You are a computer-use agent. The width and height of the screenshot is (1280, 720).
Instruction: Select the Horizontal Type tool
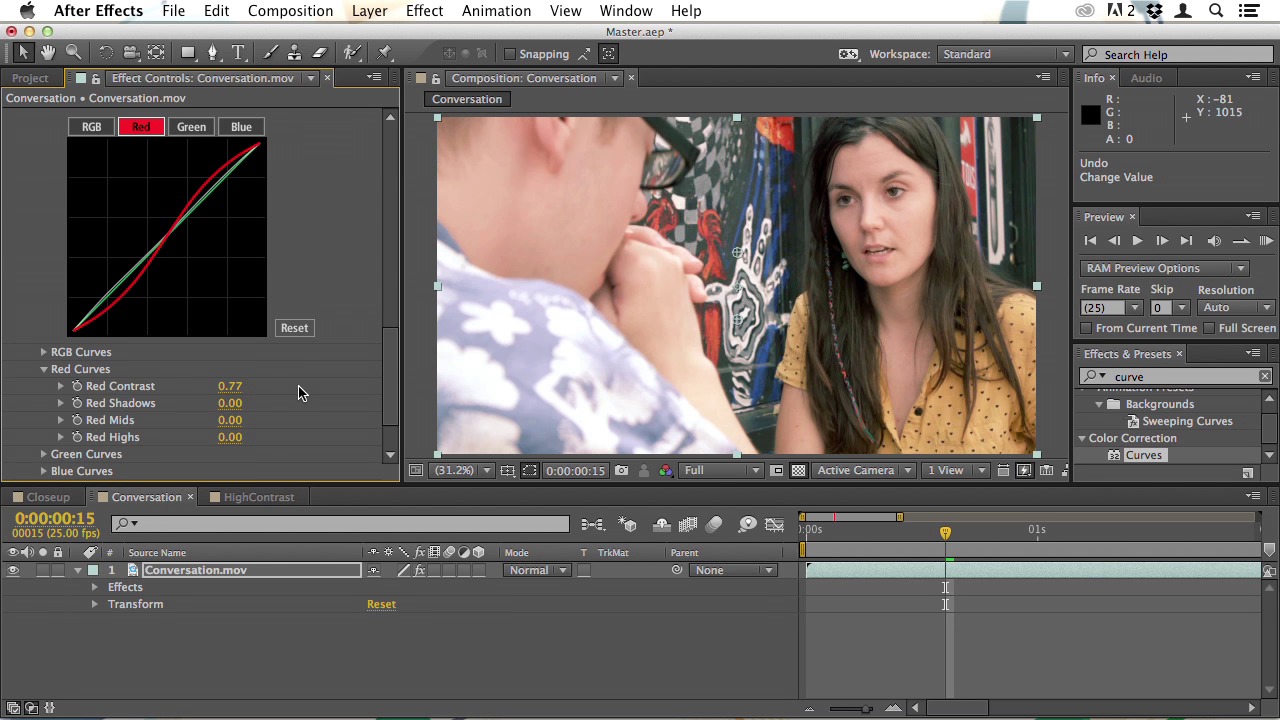tap(238, 53)
